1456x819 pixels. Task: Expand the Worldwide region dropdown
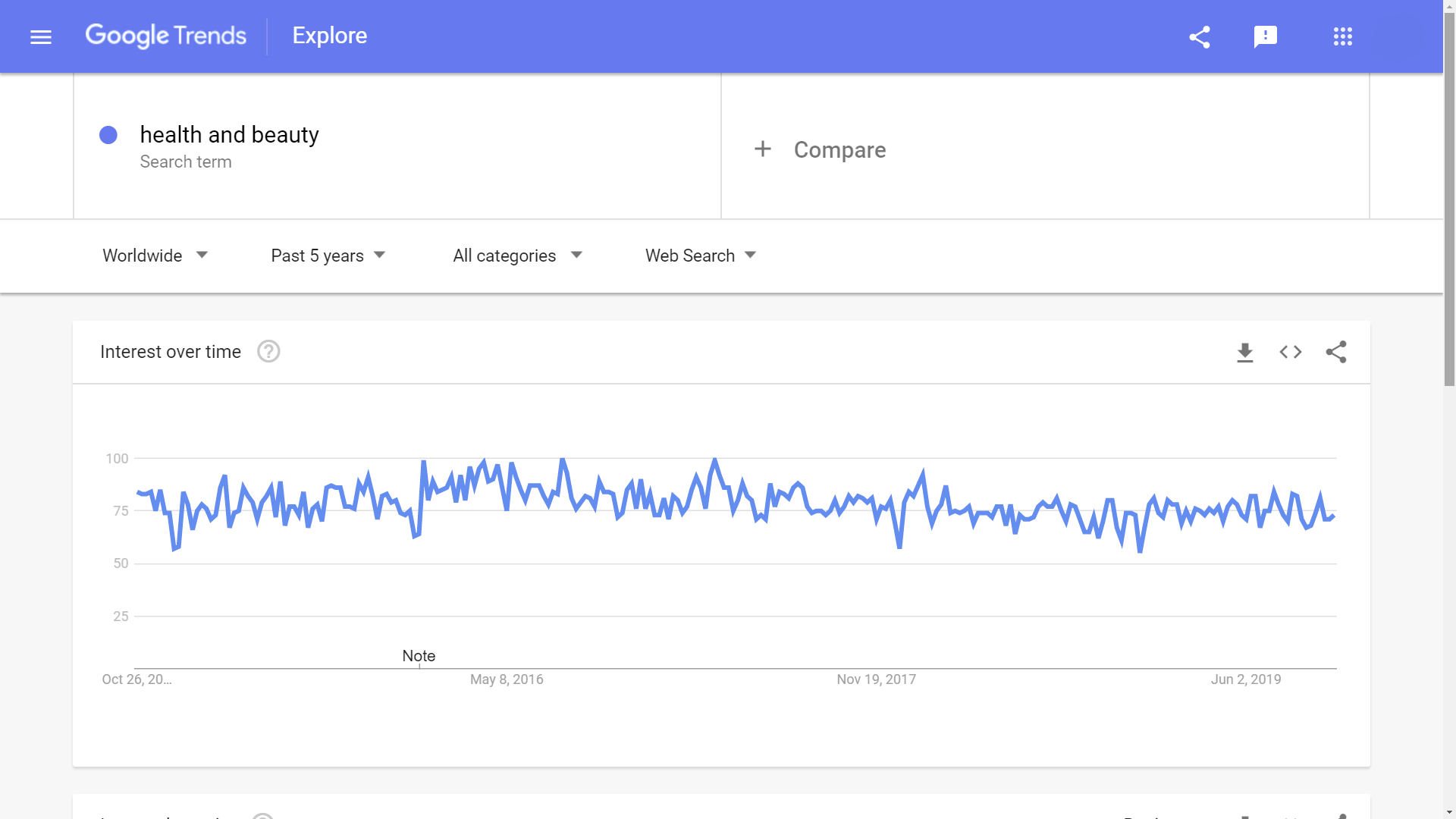click(x=155, y=256)
